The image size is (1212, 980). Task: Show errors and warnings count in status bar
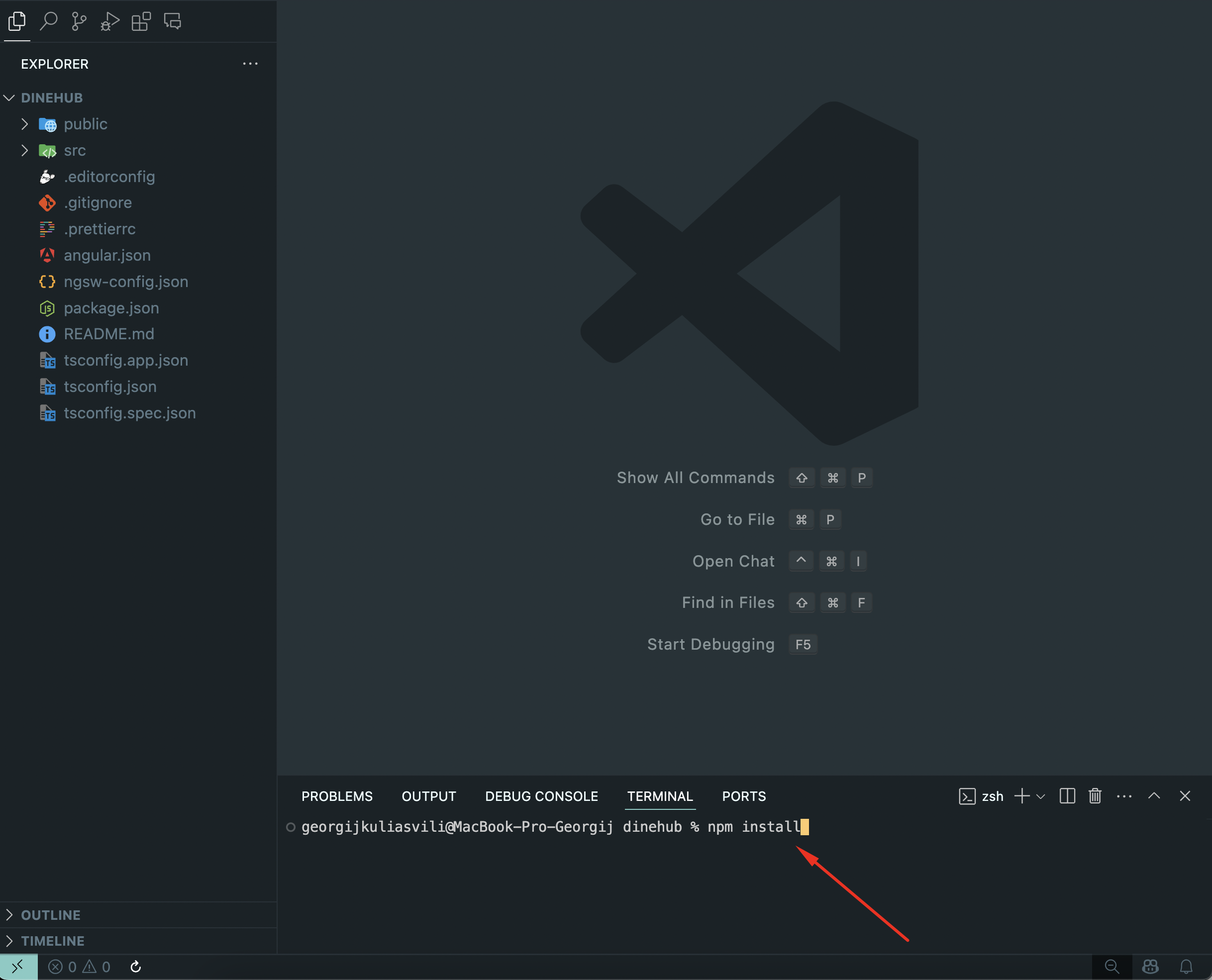click(79, 967)
